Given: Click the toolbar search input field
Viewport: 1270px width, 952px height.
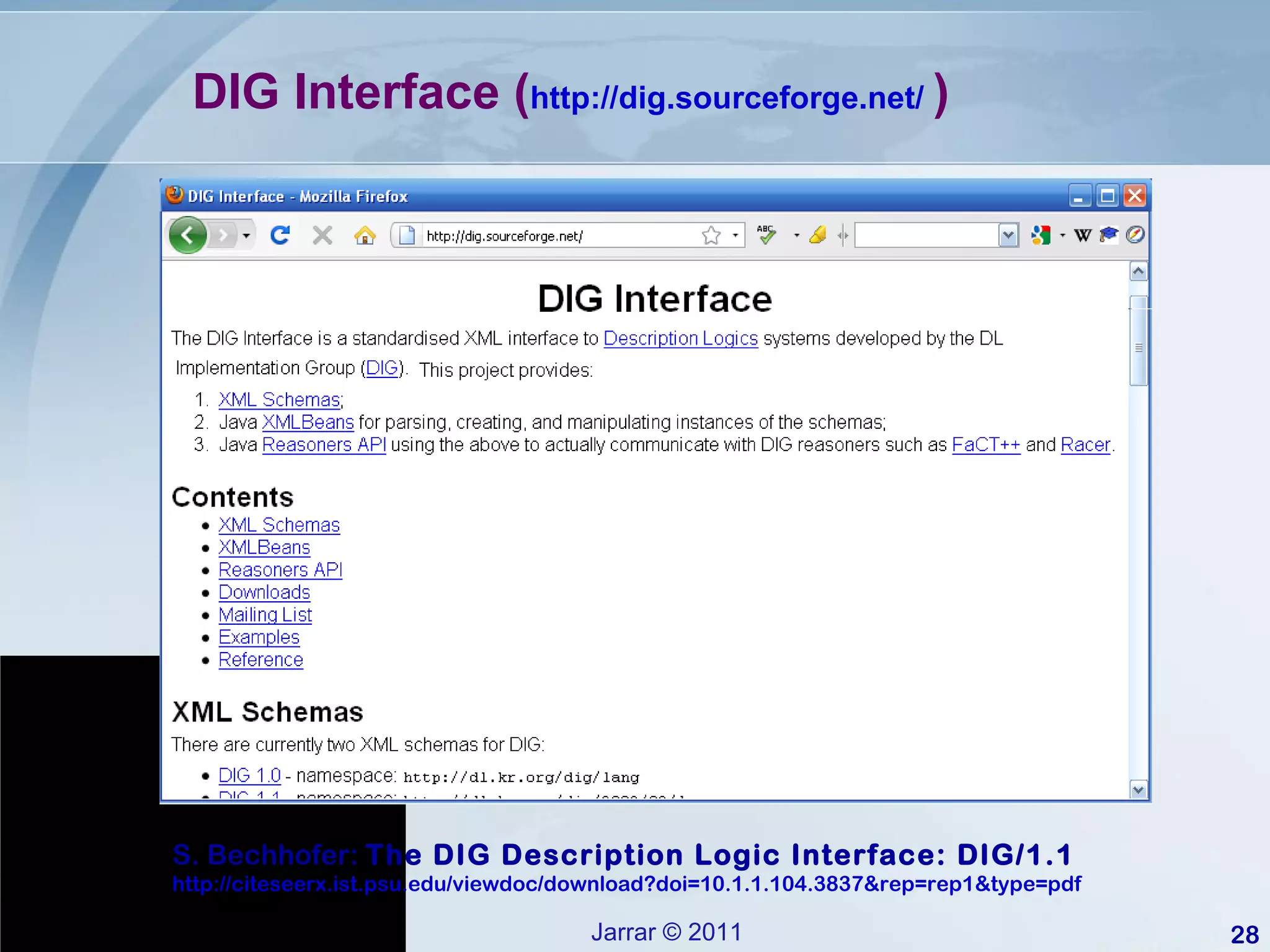Looking at the screenshot, I should pyautogui.click(x=927, y=236).
